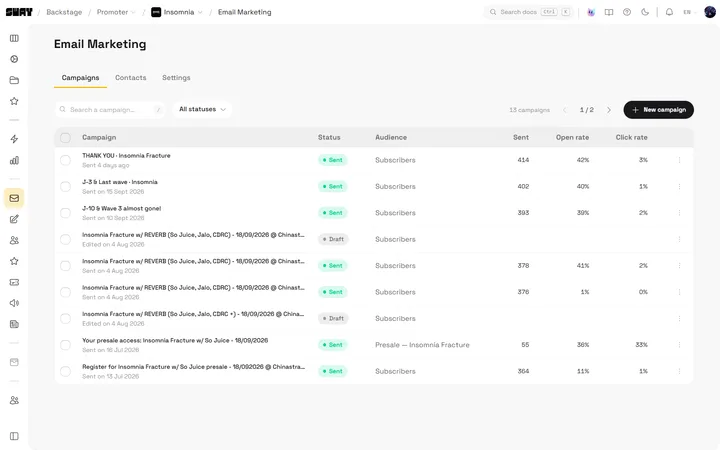This screenshot has width=720, height=450.
Task: Click the SWAY logo
Action: (x=19, y=12)
